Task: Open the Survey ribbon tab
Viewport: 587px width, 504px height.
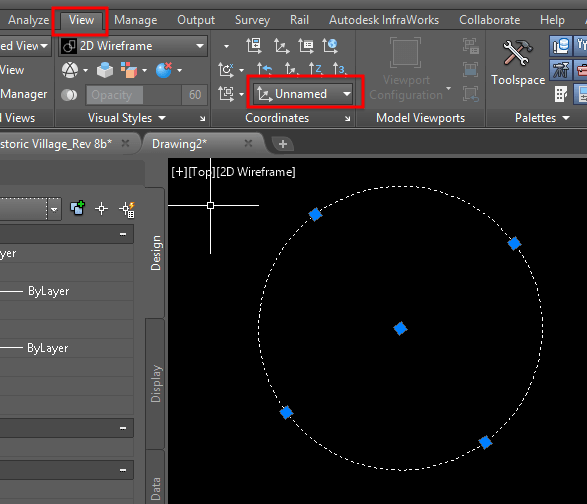Action: 252,19
